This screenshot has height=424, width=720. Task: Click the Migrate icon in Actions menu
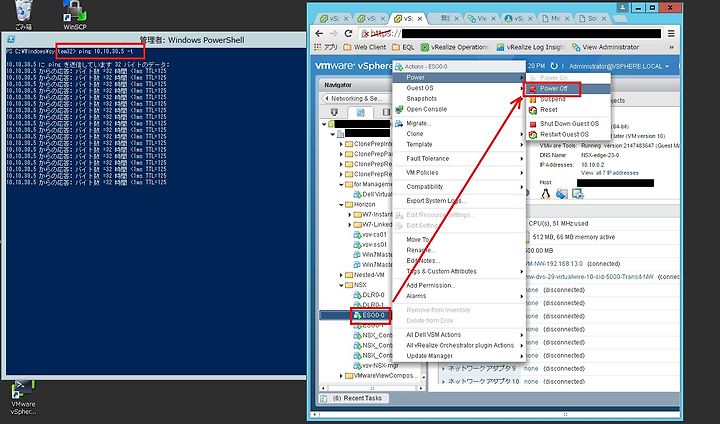click(399, 124)
